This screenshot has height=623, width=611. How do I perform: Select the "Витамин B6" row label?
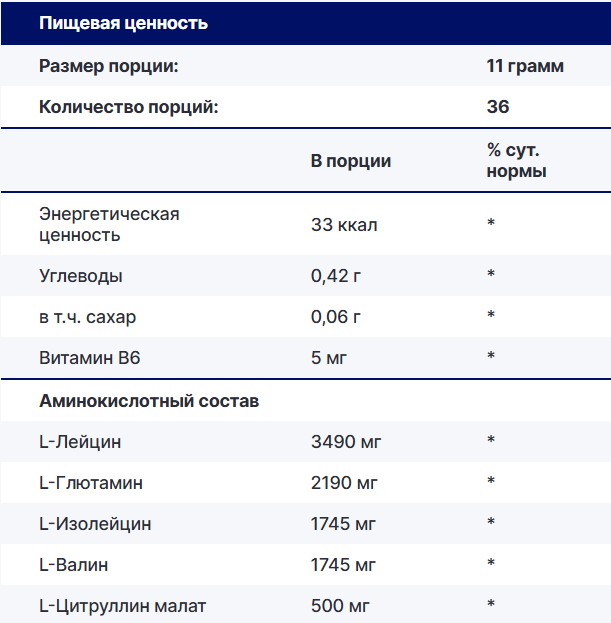tap(89, 357)
